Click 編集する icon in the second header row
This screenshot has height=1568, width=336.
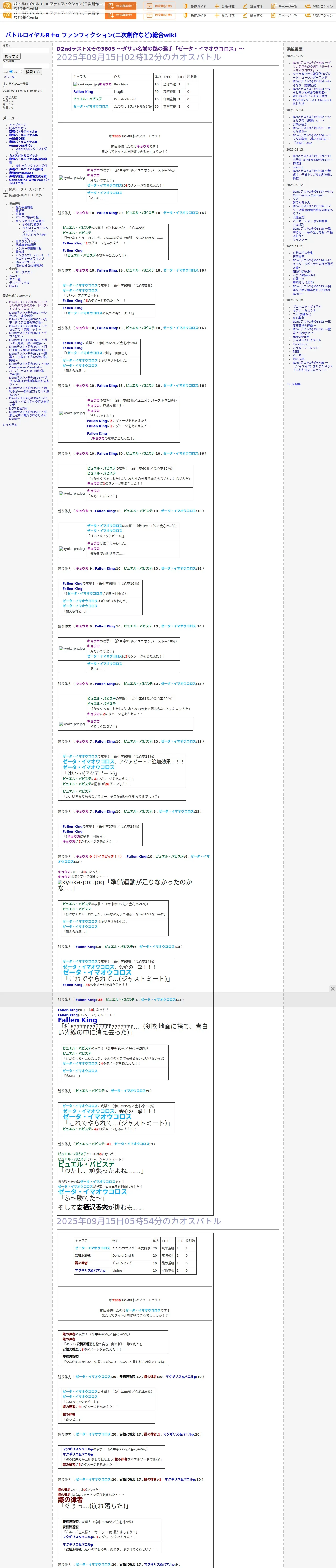(x=245, y=15)
